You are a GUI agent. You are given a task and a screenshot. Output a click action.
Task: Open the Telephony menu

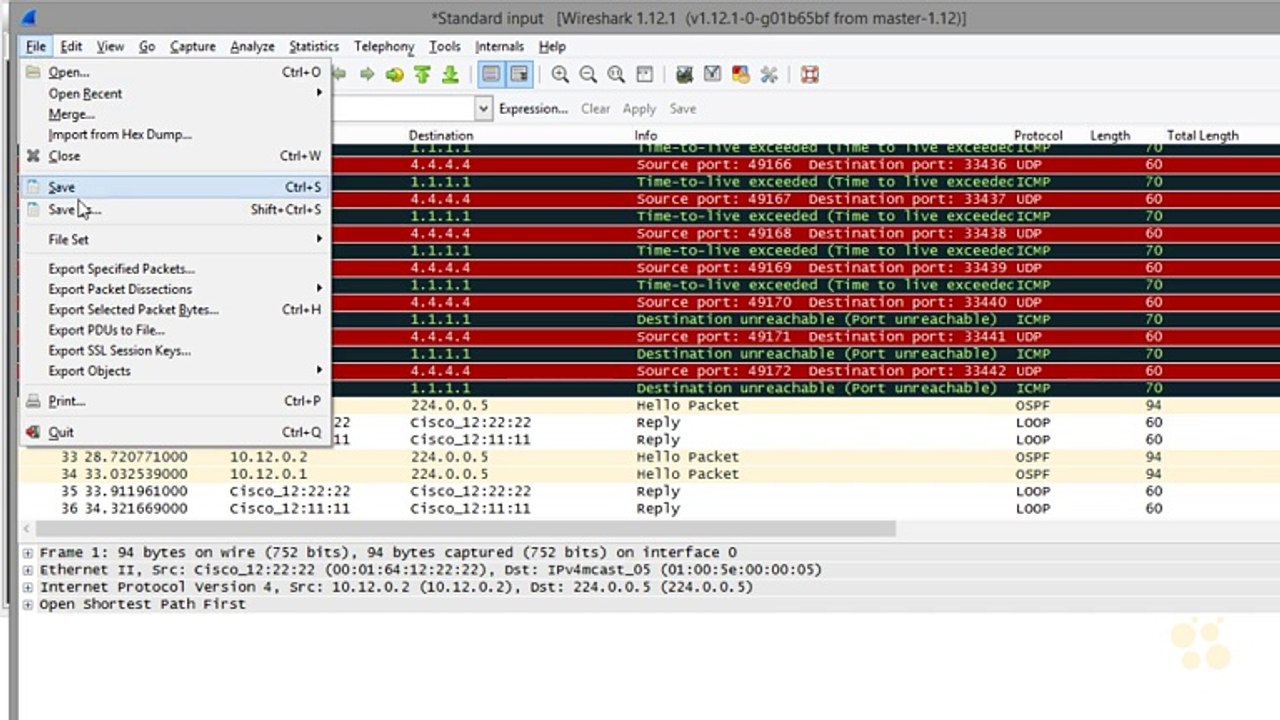pos(384,46)
